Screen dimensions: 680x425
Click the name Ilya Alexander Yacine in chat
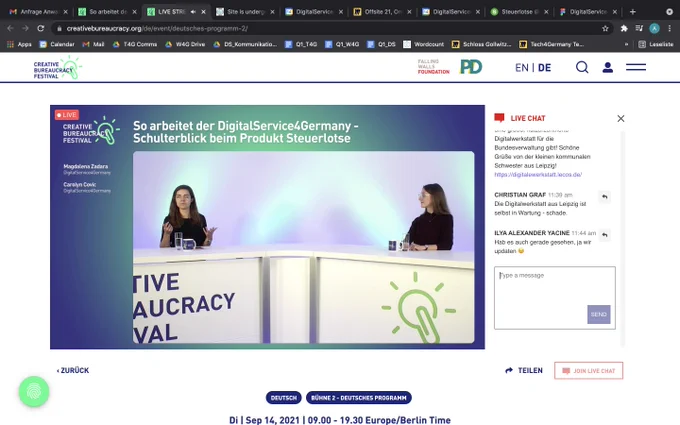pyautogui.click(x=532, y=233)
